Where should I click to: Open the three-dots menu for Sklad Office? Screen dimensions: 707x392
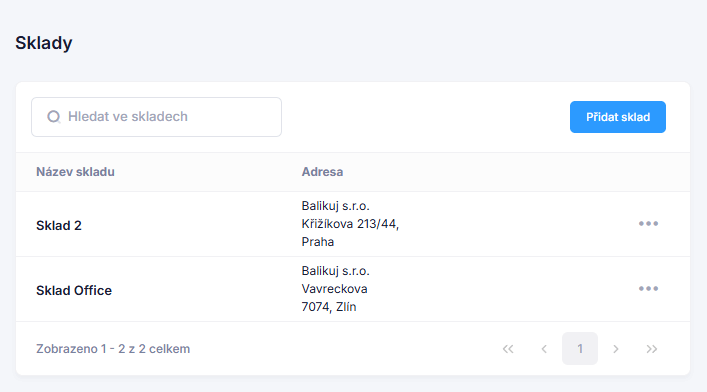tap(648, 289)
